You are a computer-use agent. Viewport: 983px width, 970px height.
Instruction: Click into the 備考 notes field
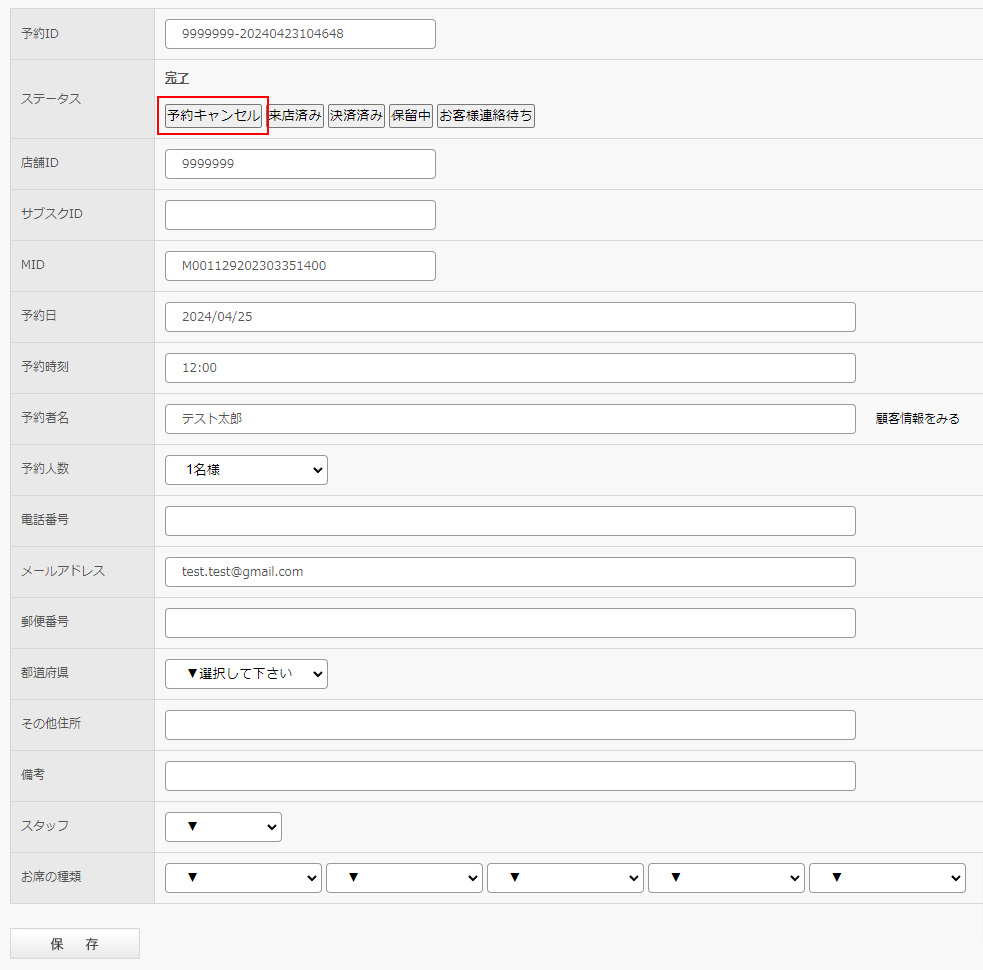coord(510,776)
